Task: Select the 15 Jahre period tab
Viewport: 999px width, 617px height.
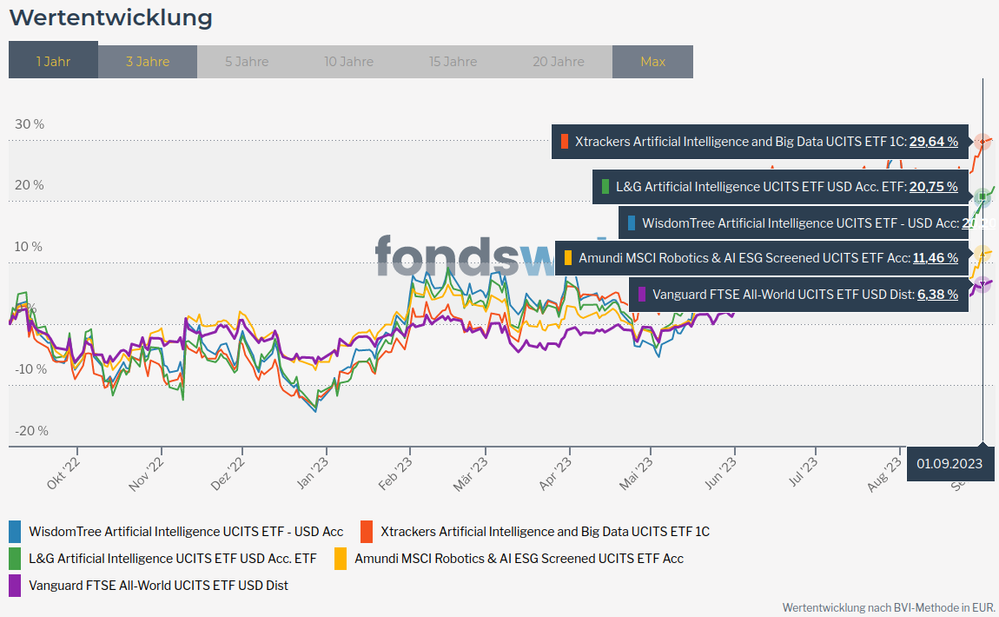Action: tap(453, 61)
